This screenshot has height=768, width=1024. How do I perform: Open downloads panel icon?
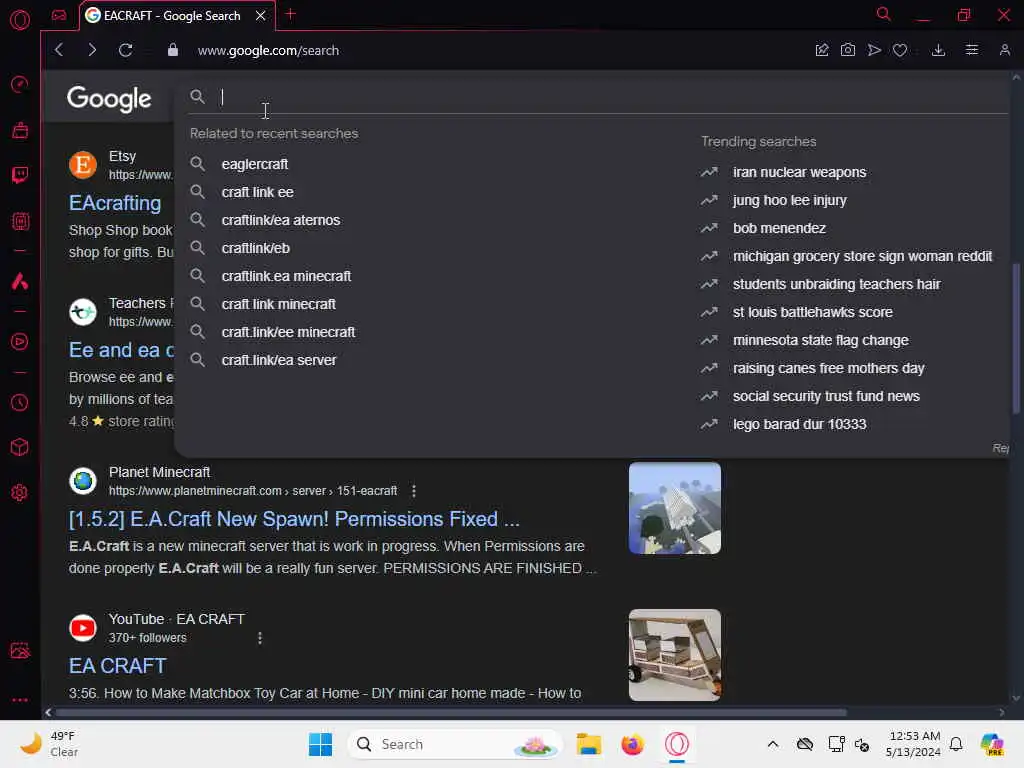click(x=938, y=50)
